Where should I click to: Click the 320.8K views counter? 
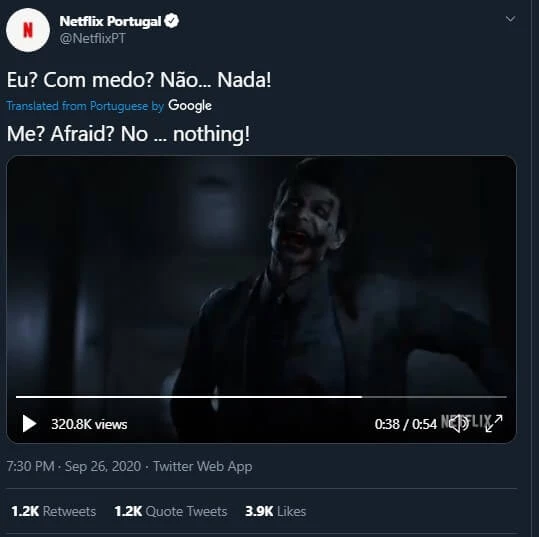click(x=89, y=424)
